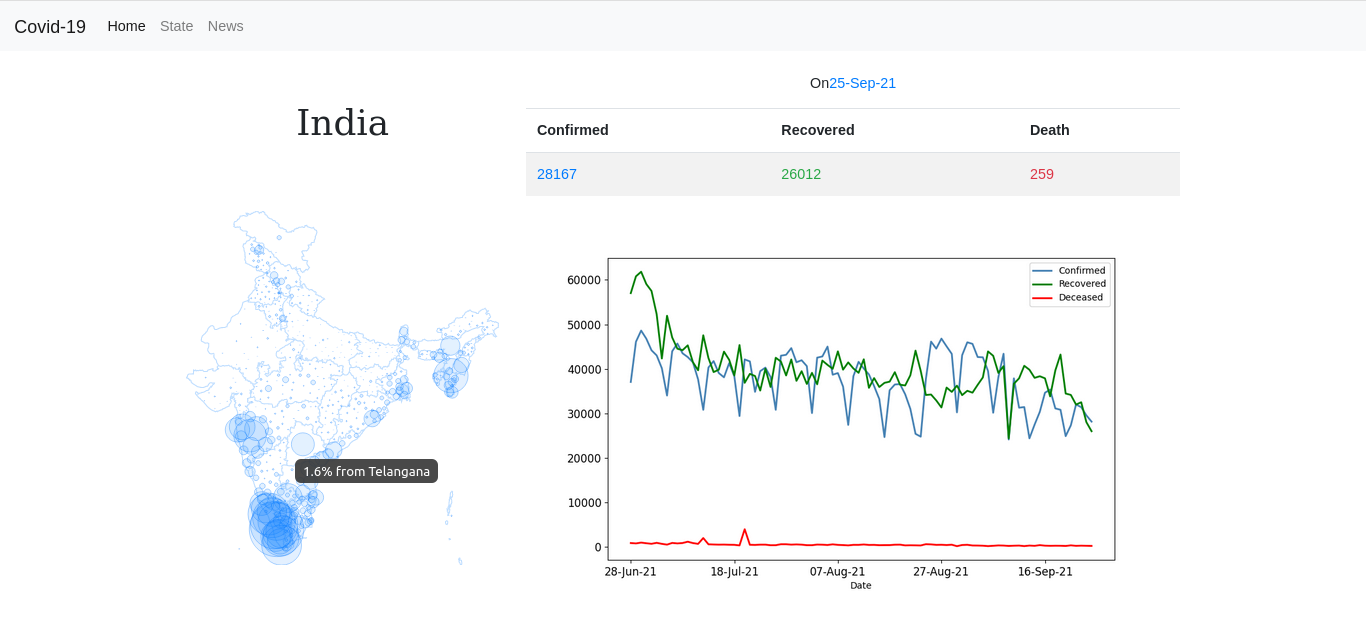Click the Covid-19 brand link
Screen dimensions: 1366x640
(x=50, y=27)
